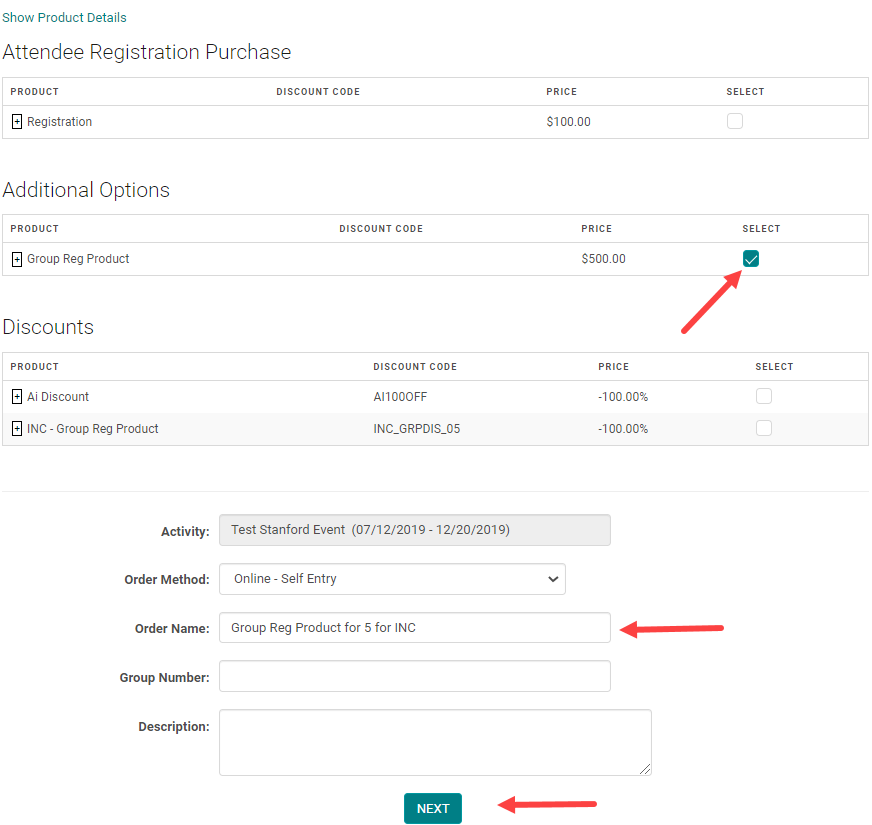Expand INC - Group Reg Product plus icon
The width and height of the screenshot is (872, 825).
(17, 429)
